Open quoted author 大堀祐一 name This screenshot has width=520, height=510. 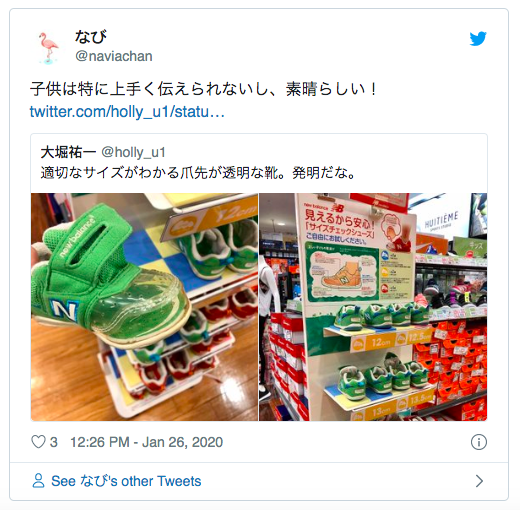tap(68, 152)
